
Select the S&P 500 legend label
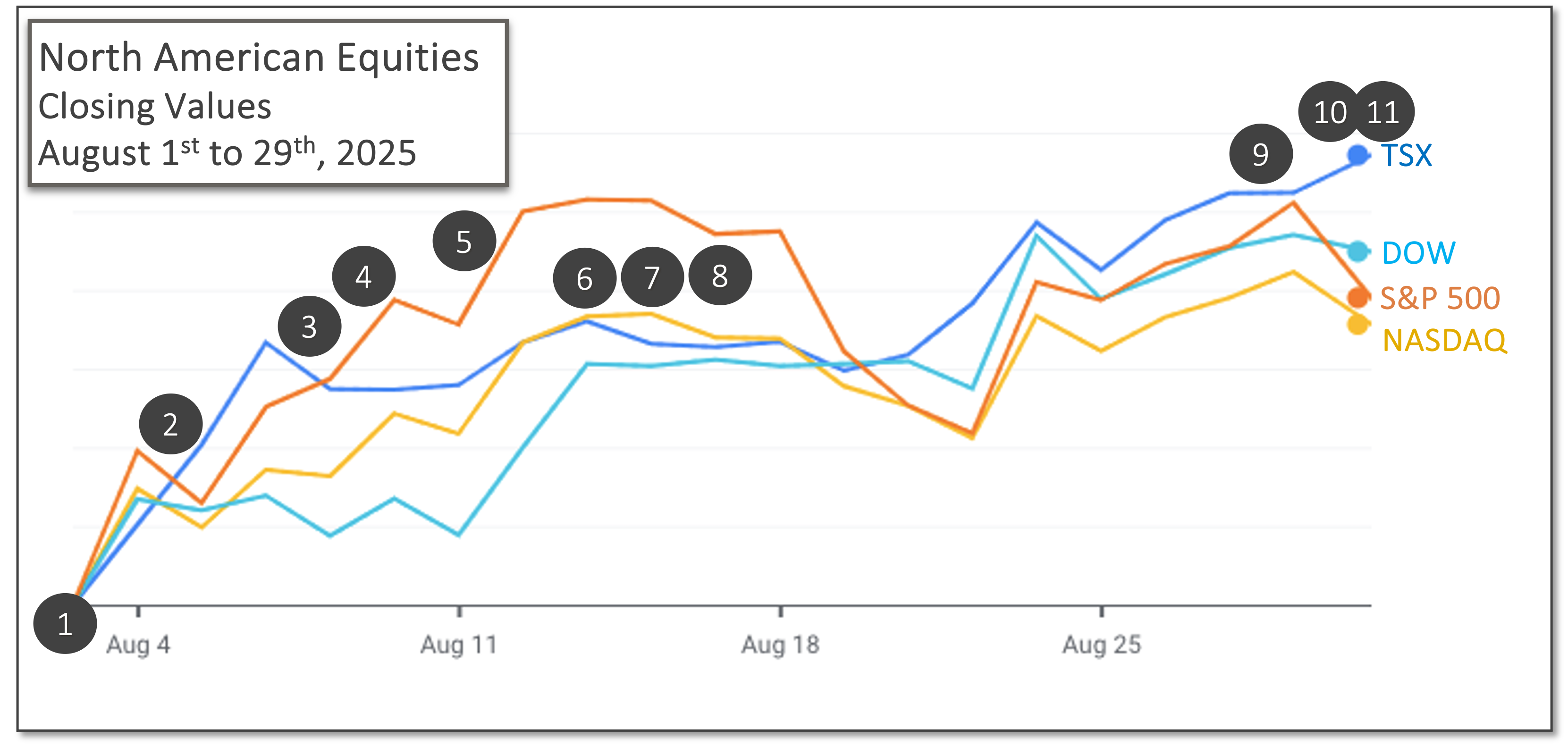pos(1440,298)
